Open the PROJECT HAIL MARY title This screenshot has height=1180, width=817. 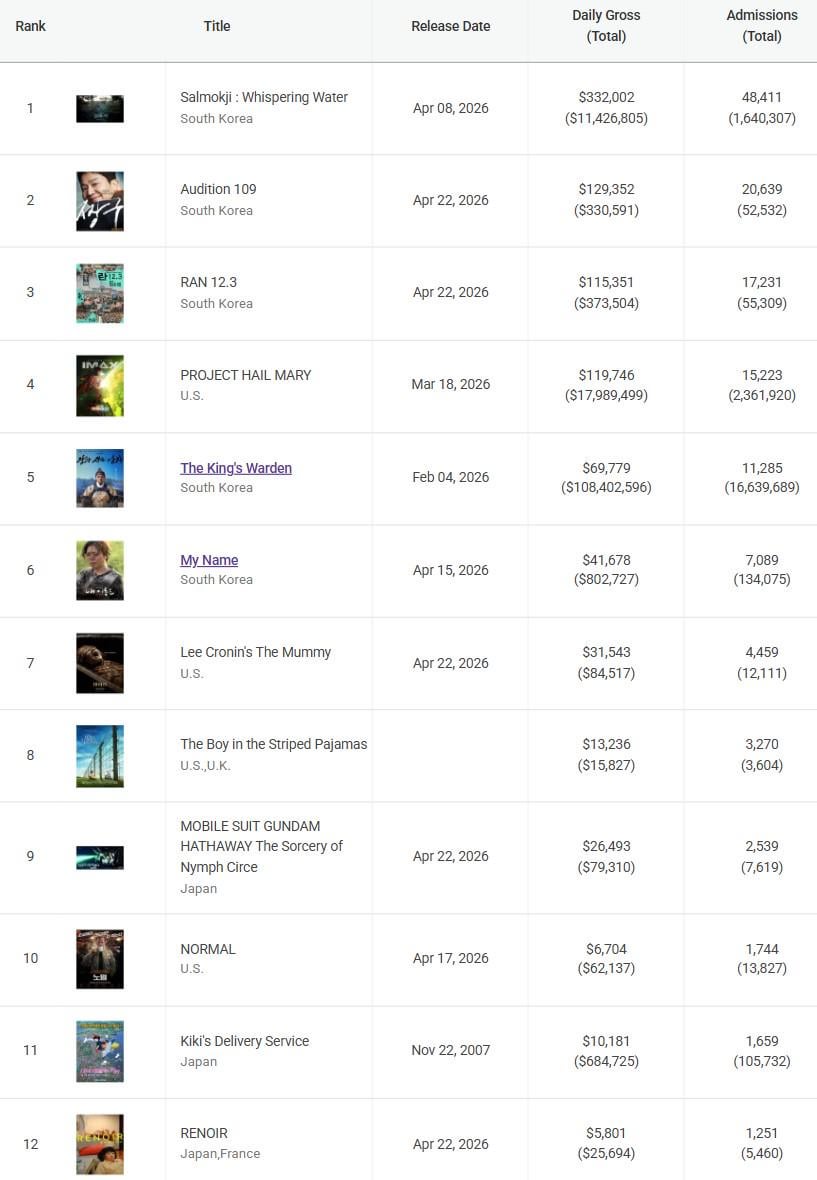click(245, 375)
